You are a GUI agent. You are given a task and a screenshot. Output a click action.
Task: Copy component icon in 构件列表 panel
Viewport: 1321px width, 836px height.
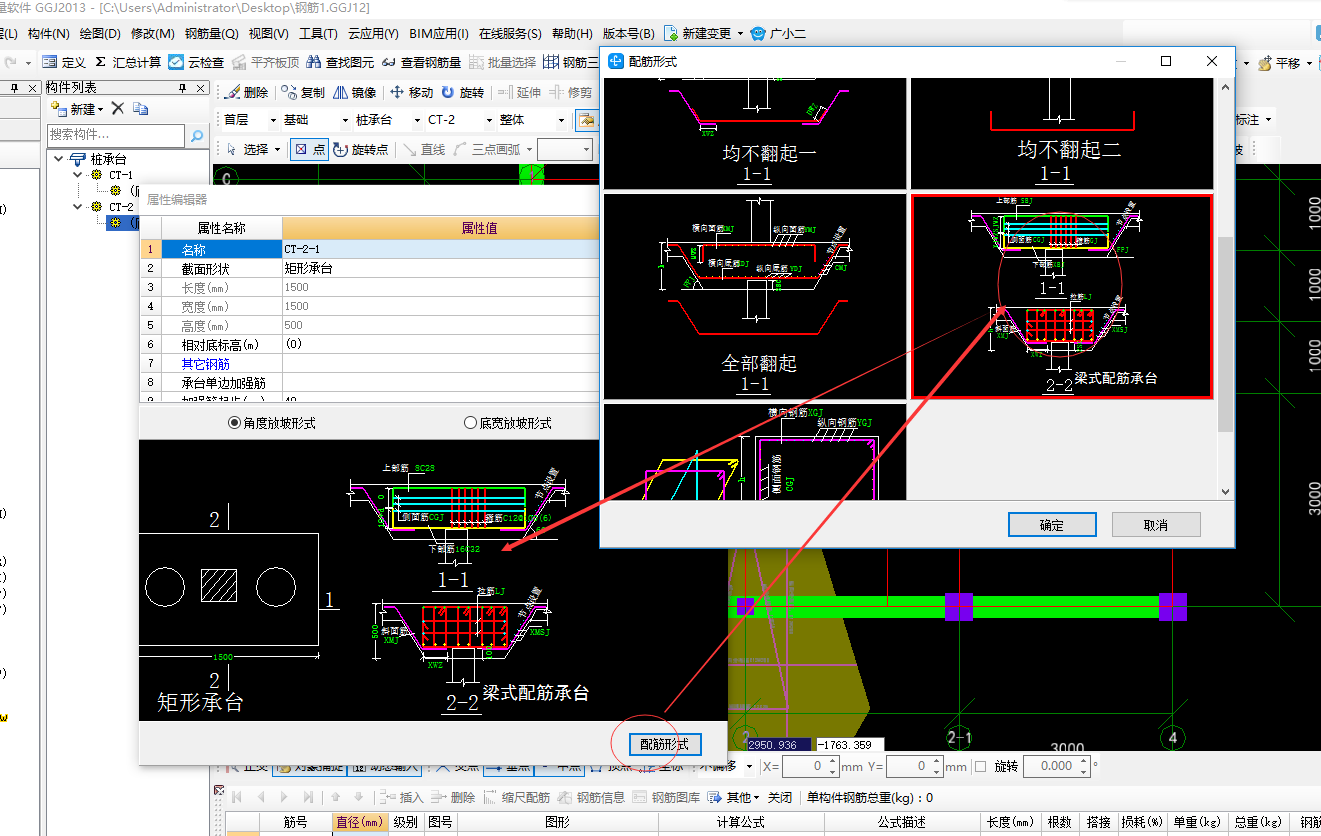141,108
